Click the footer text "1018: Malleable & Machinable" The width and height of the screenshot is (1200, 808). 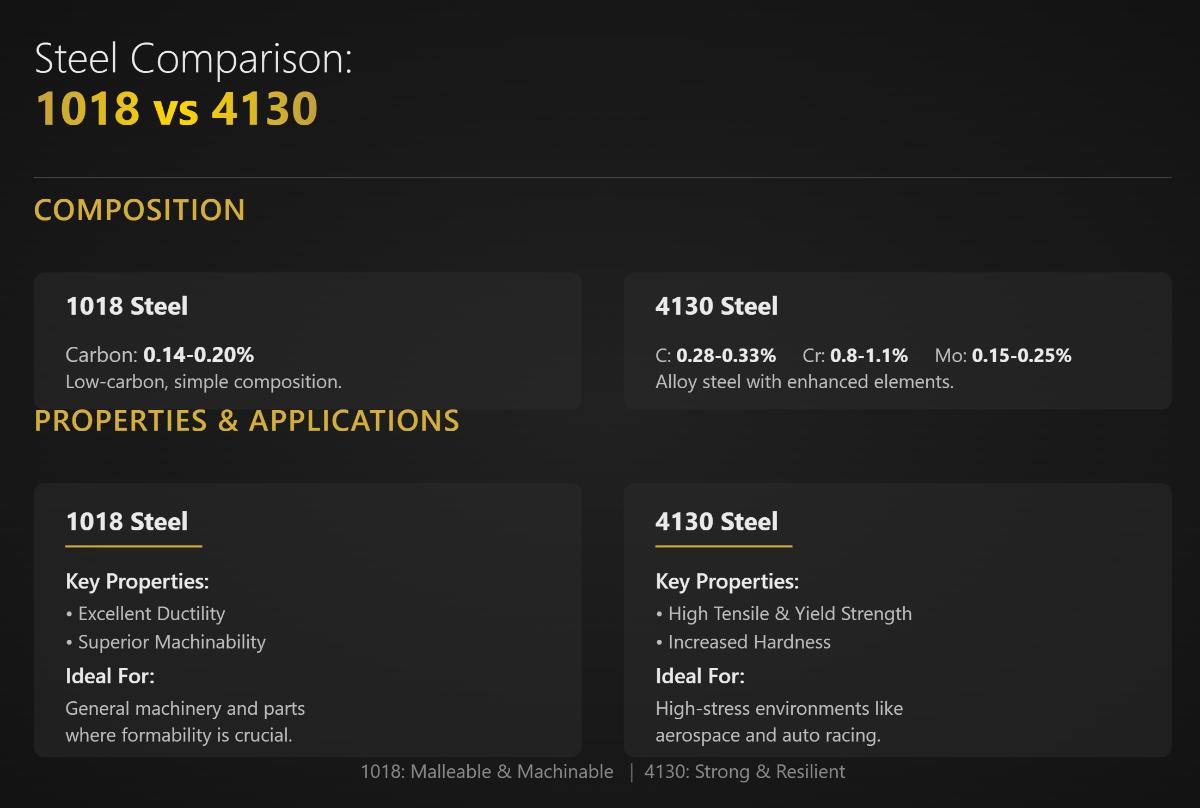(x=487, y=772)
